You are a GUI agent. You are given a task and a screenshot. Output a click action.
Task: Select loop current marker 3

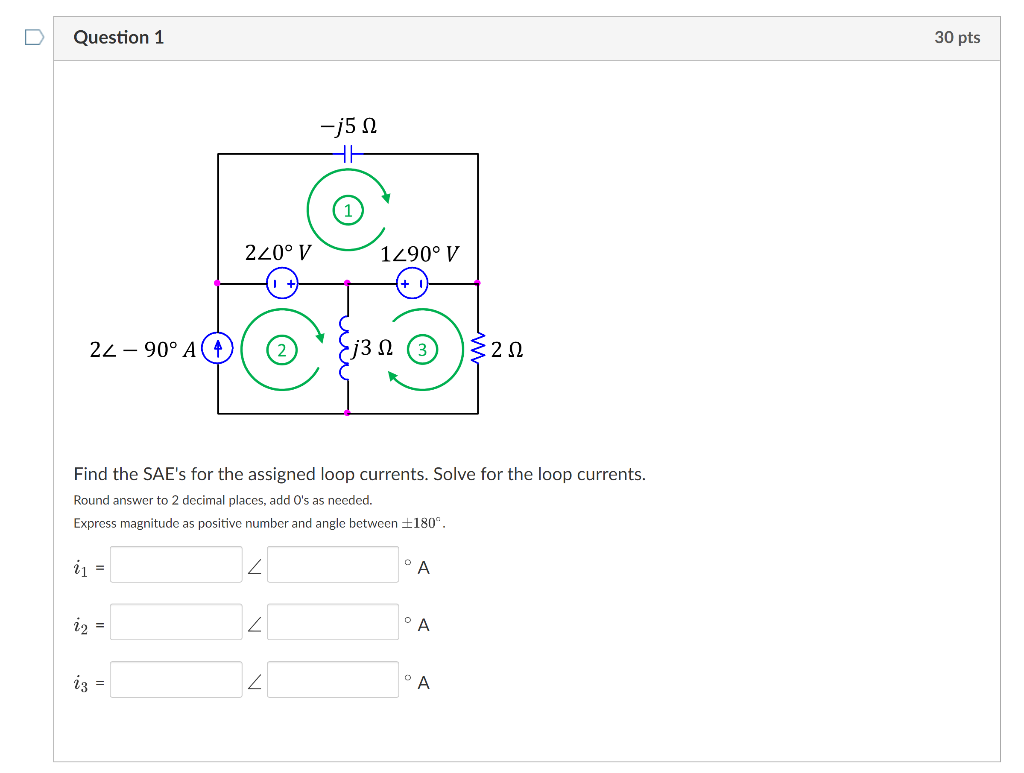click(421, 350)
